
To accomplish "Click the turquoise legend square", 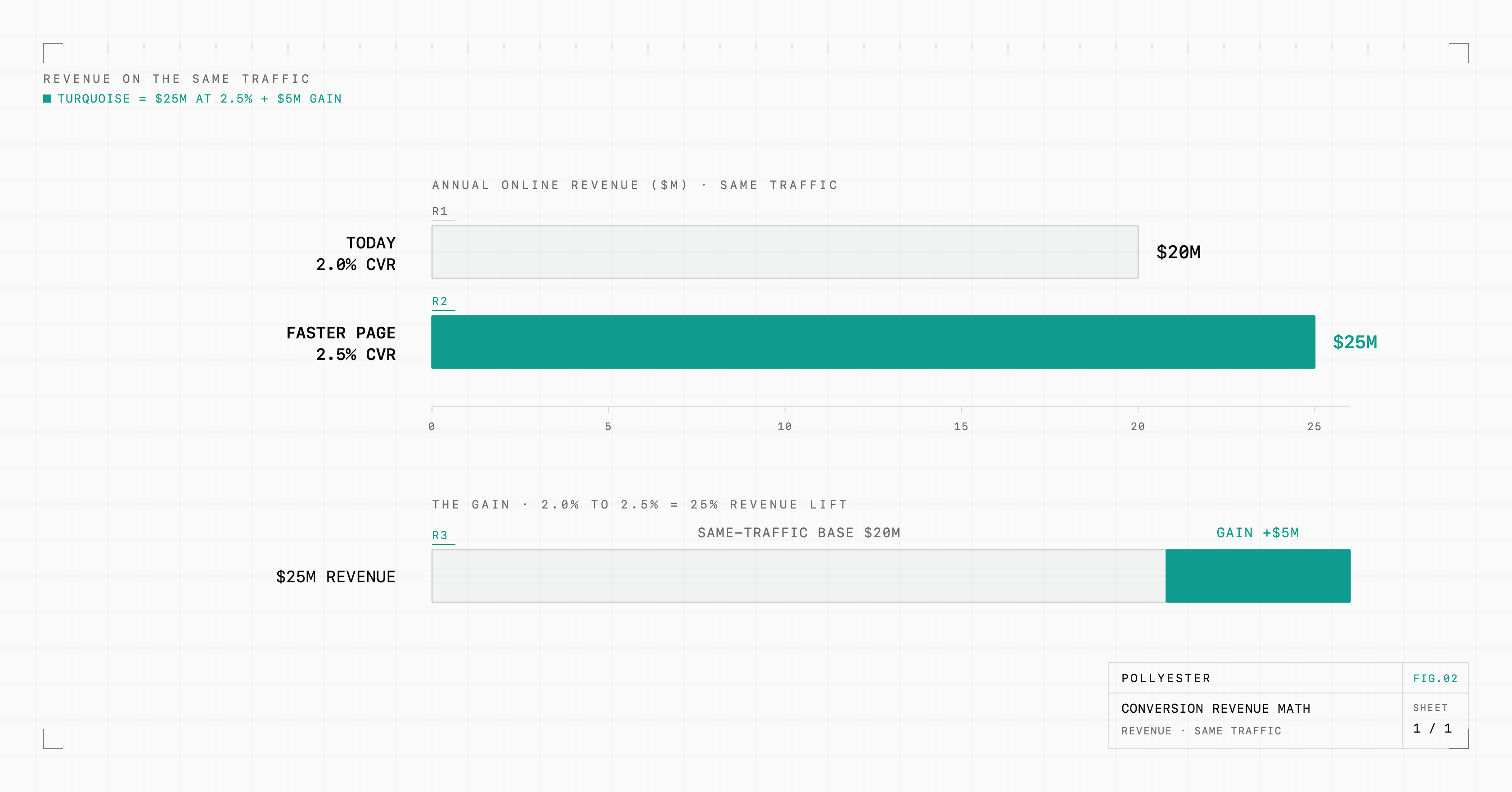I will point(48,99).
